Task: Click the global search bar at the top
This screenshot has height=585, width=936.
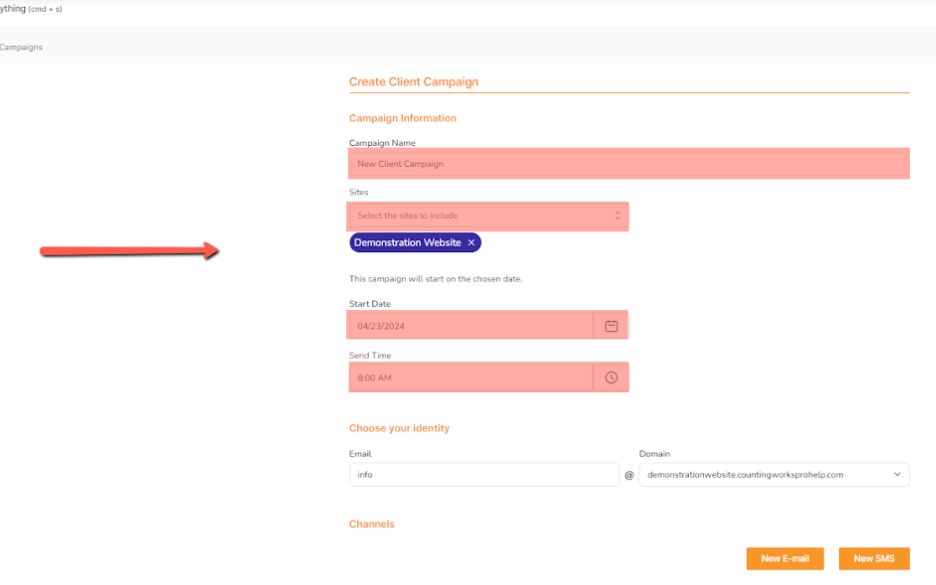Action: (30, 8)
